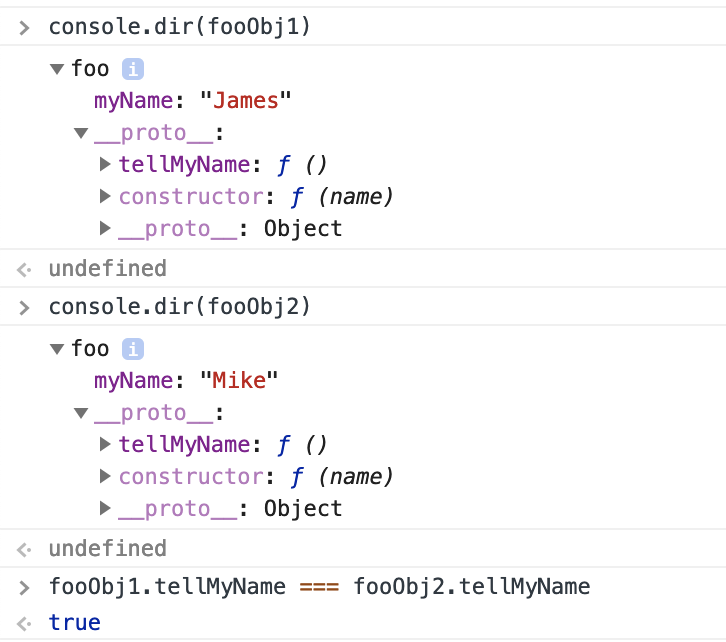Screen dimensions: 726x642
Task: Select the myName "James" property value
Action: [245, 101]
